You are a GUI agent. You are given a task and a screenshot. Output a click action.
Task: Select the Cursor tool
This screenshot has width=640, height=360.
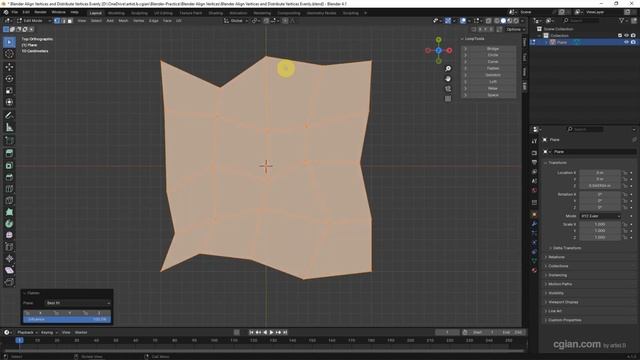(9, 54)
